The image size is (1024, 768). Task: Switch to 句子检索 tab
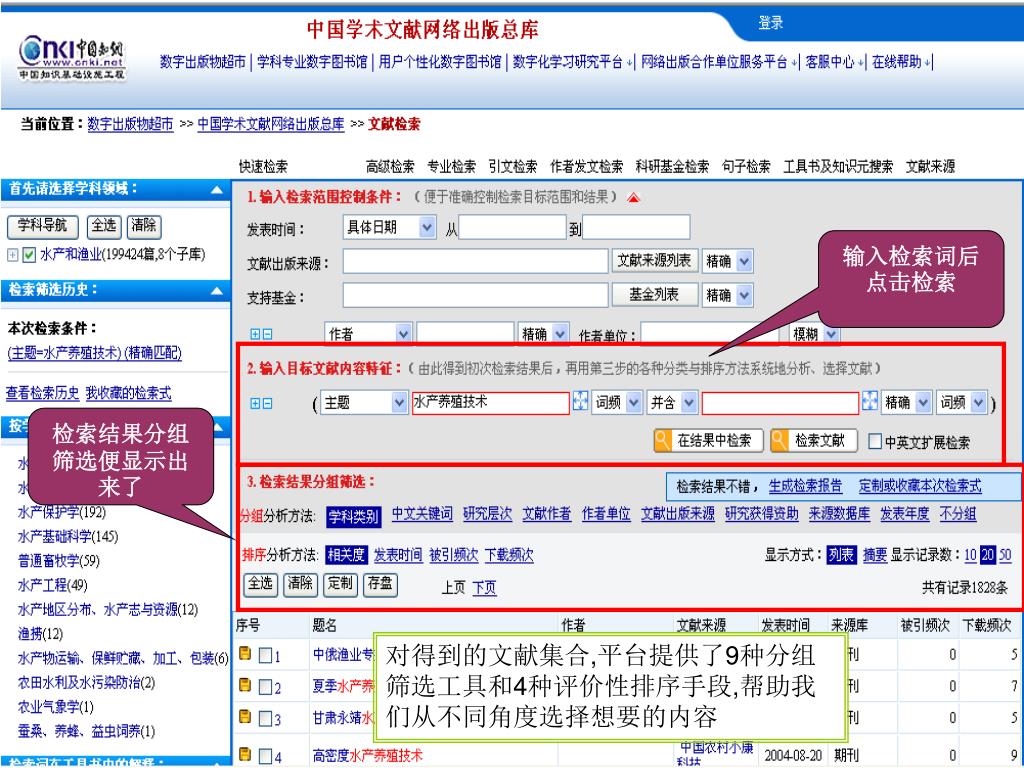746,167
